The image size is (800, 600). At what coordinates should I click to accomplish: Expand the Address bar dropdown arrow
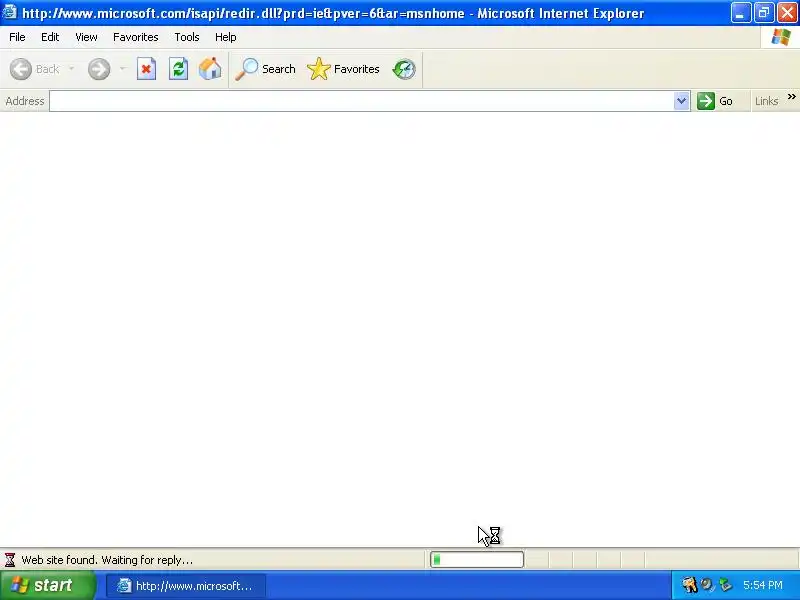point(681,101)
